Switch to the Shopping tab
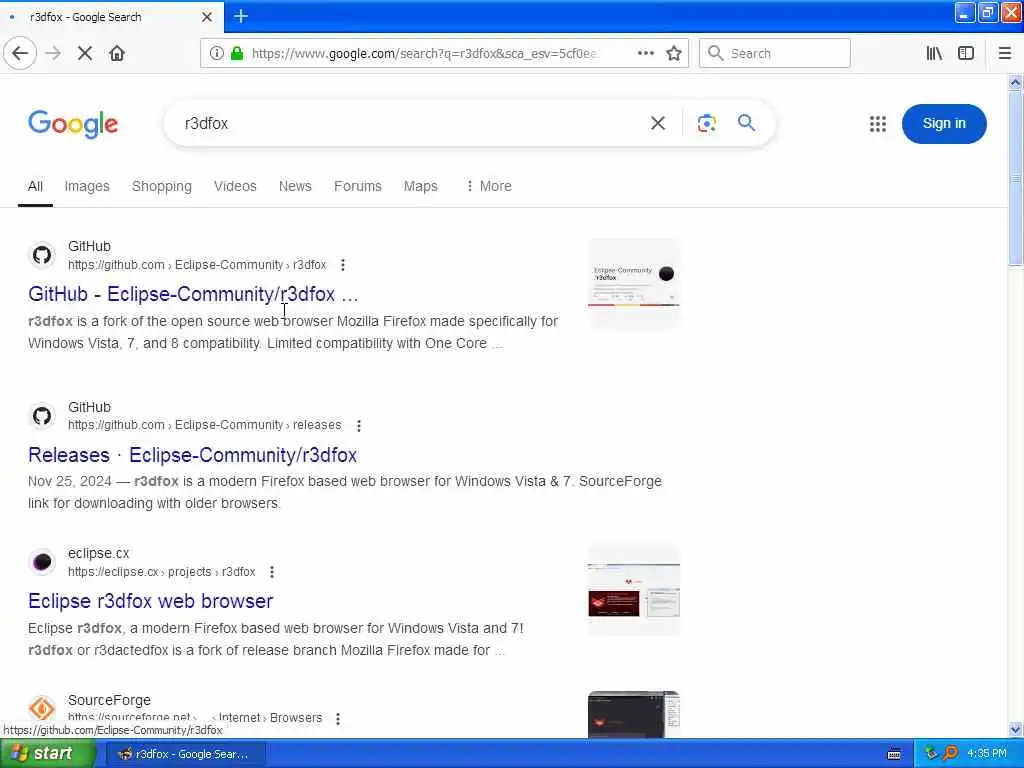This screenshot has height=768, width=1024. coord(162,186)
